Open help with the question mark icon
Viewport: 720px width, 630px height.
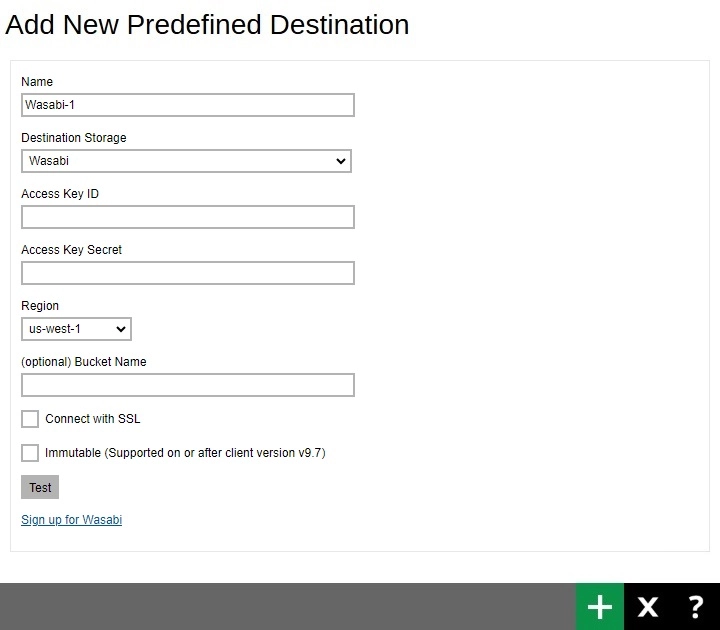point(696,606)
